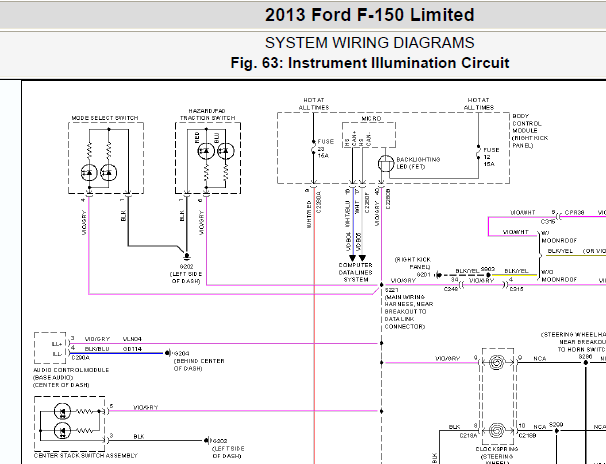Click the "VDB05" circuit code
The width and height of the screenshot is (606, 464).
point(358,242)
